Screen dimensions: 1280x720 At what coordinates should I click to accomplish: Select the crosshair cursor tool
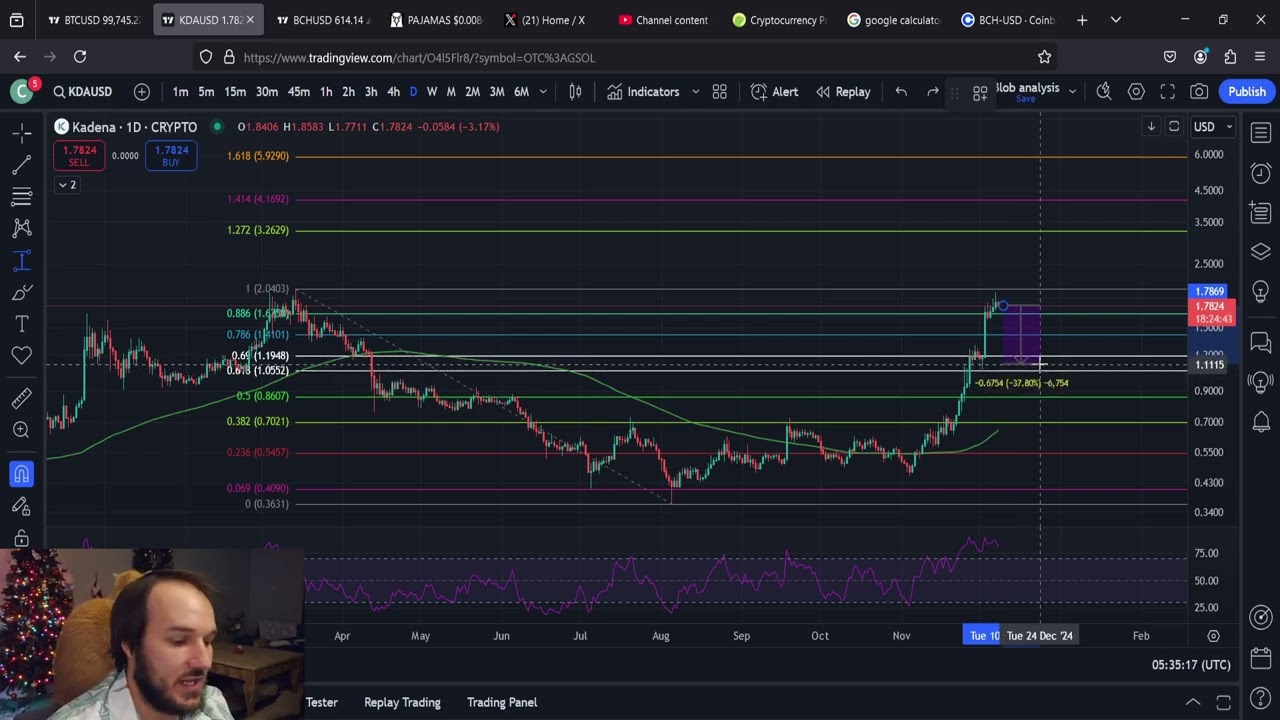coord(22,132)
